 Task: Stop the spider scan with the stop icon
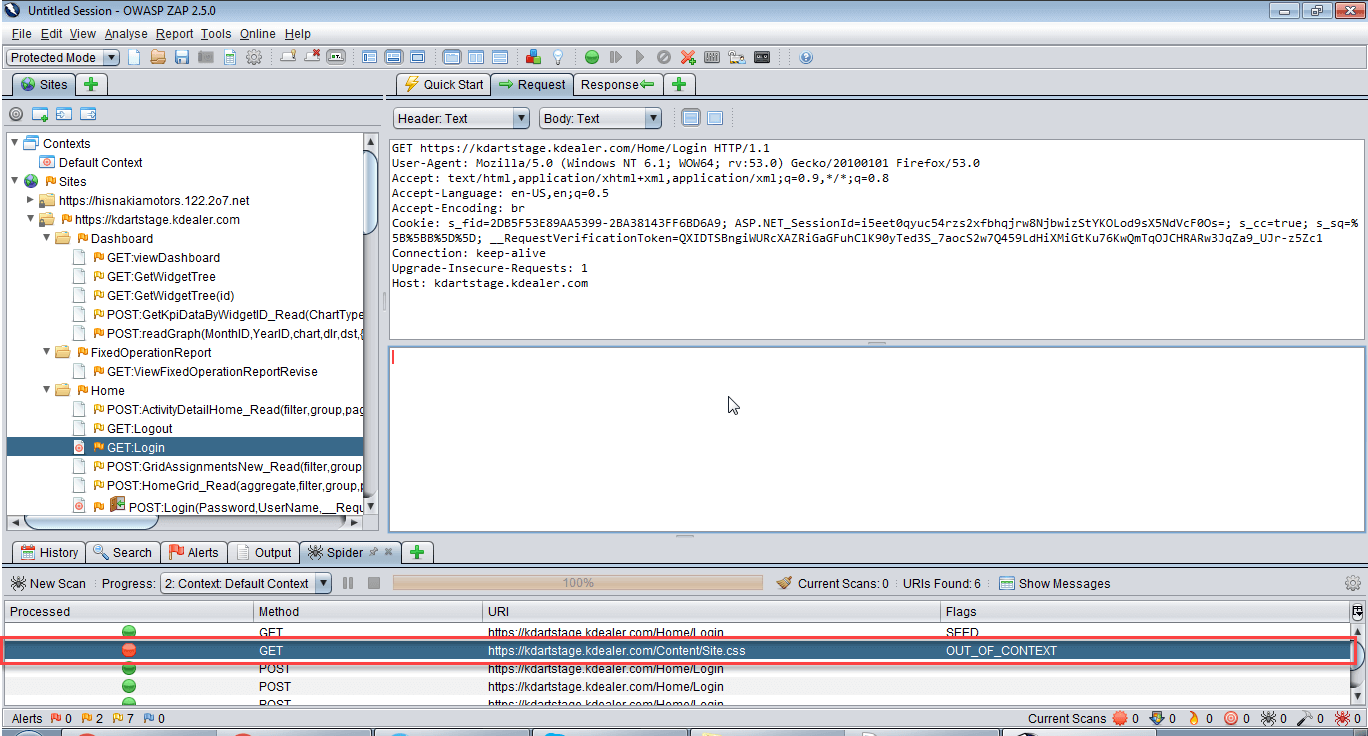point(374,583)
